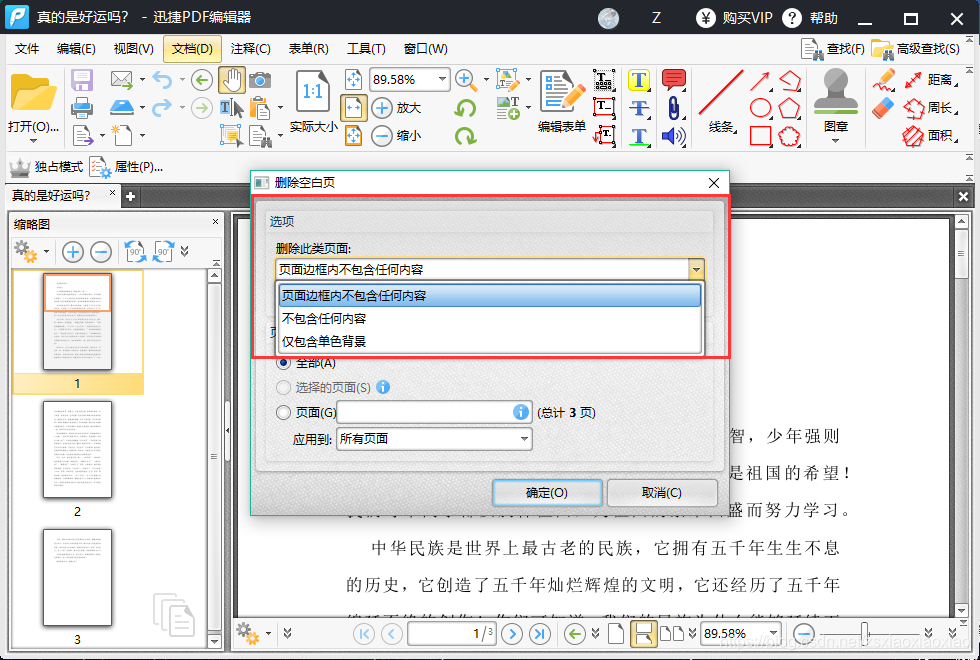Click the Sound speaker annotation icon
Image resolution: width=980 pixels, height=660 pixels.
[673, 136]
